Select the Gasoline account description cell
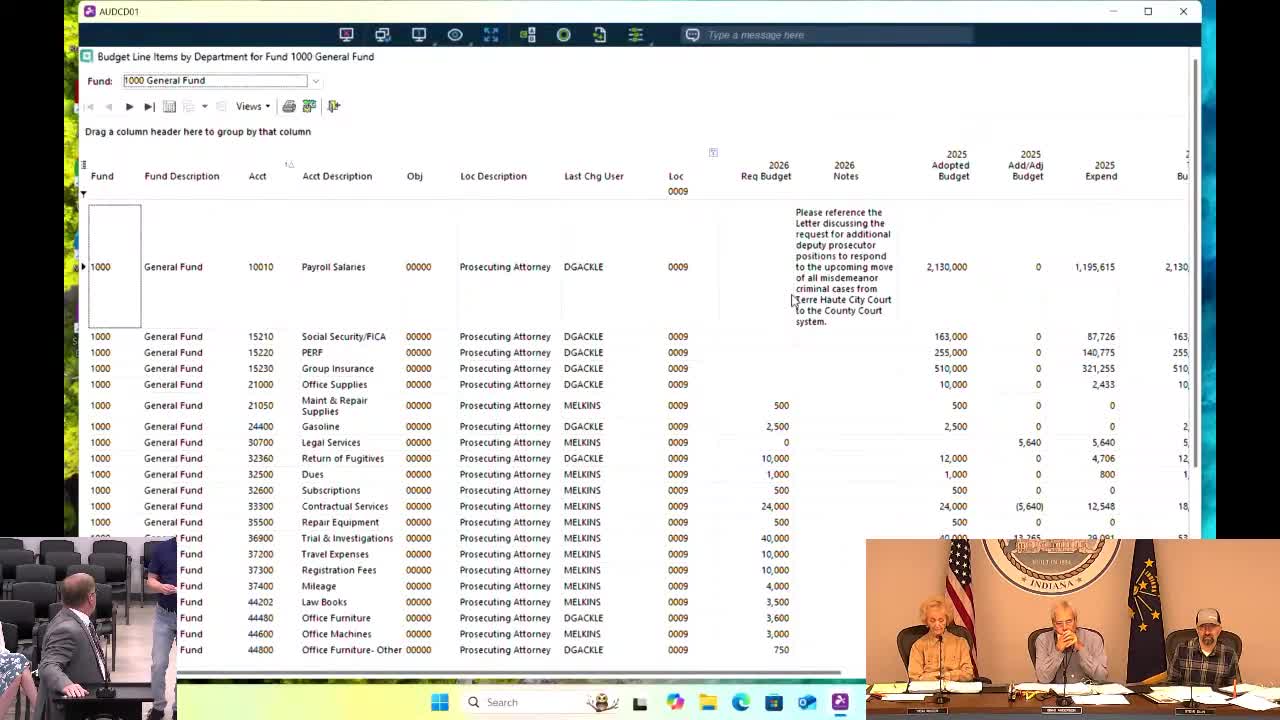 coord(320,427)
